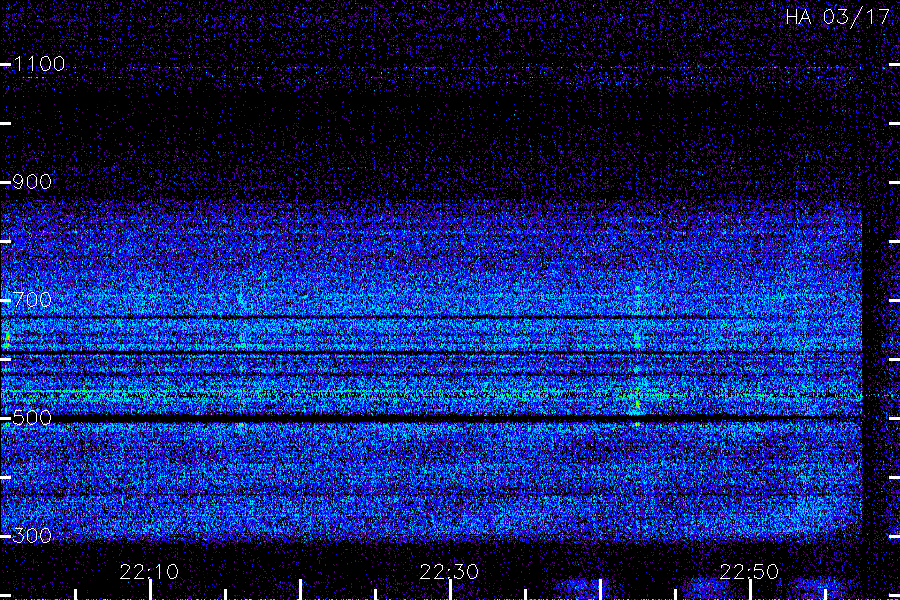This screenshot has width=900, height=600.
Task: Click the 1100 frequency axis label
Action: (x=39, y=64)
